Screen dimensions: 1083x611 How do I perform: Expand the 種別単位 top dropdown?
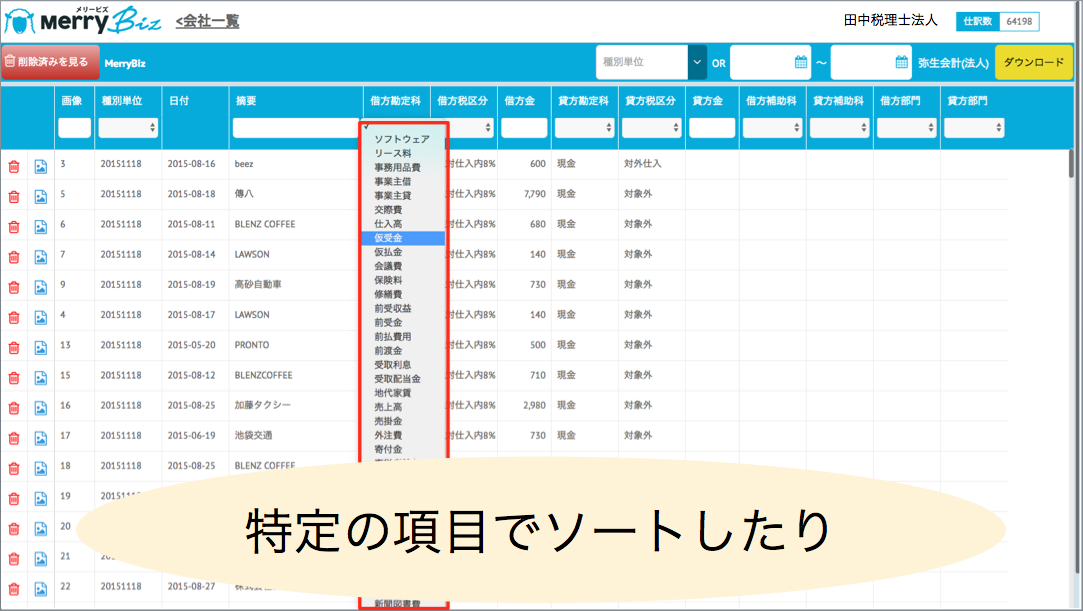pyautogui.click(x=697, y=62)
